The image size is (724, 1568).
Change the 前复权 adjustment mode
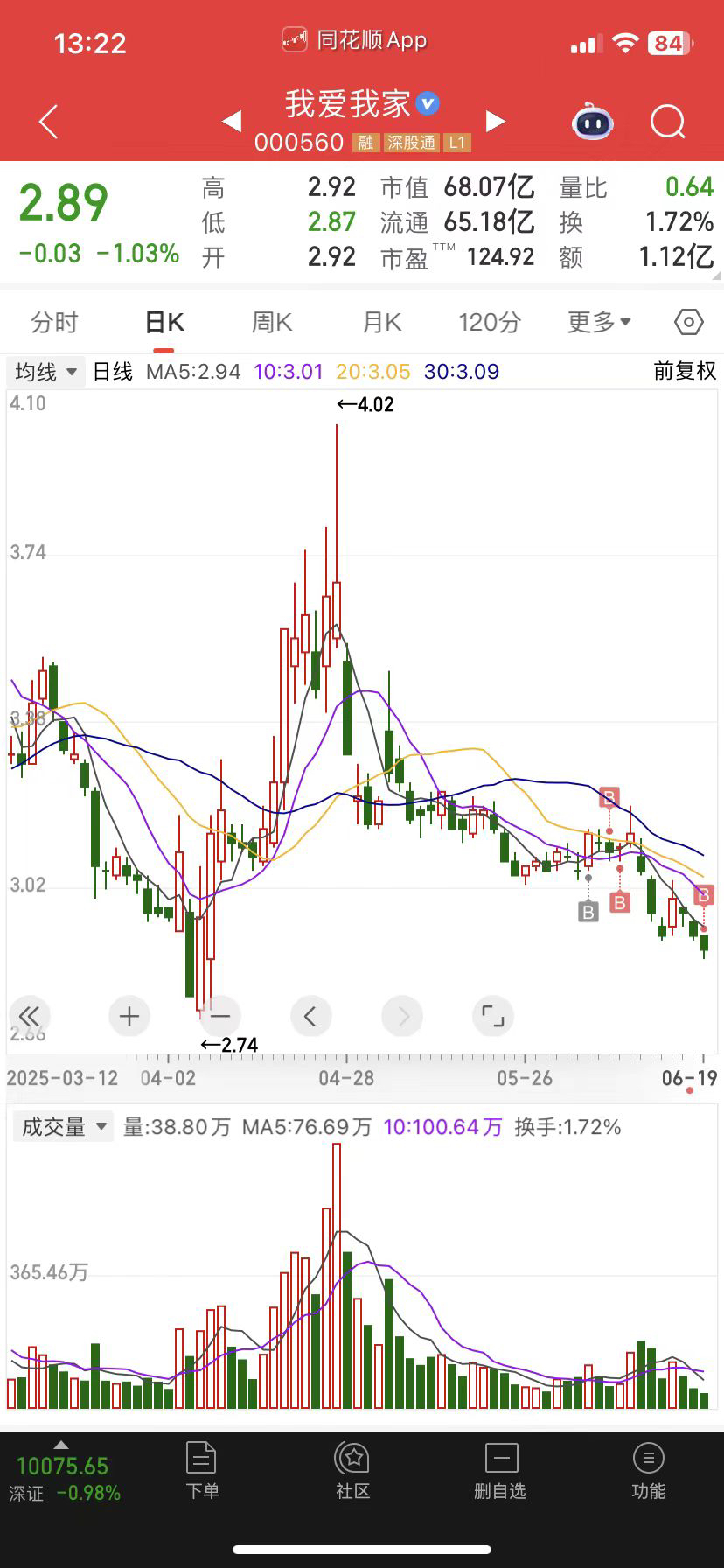[685, 371]
